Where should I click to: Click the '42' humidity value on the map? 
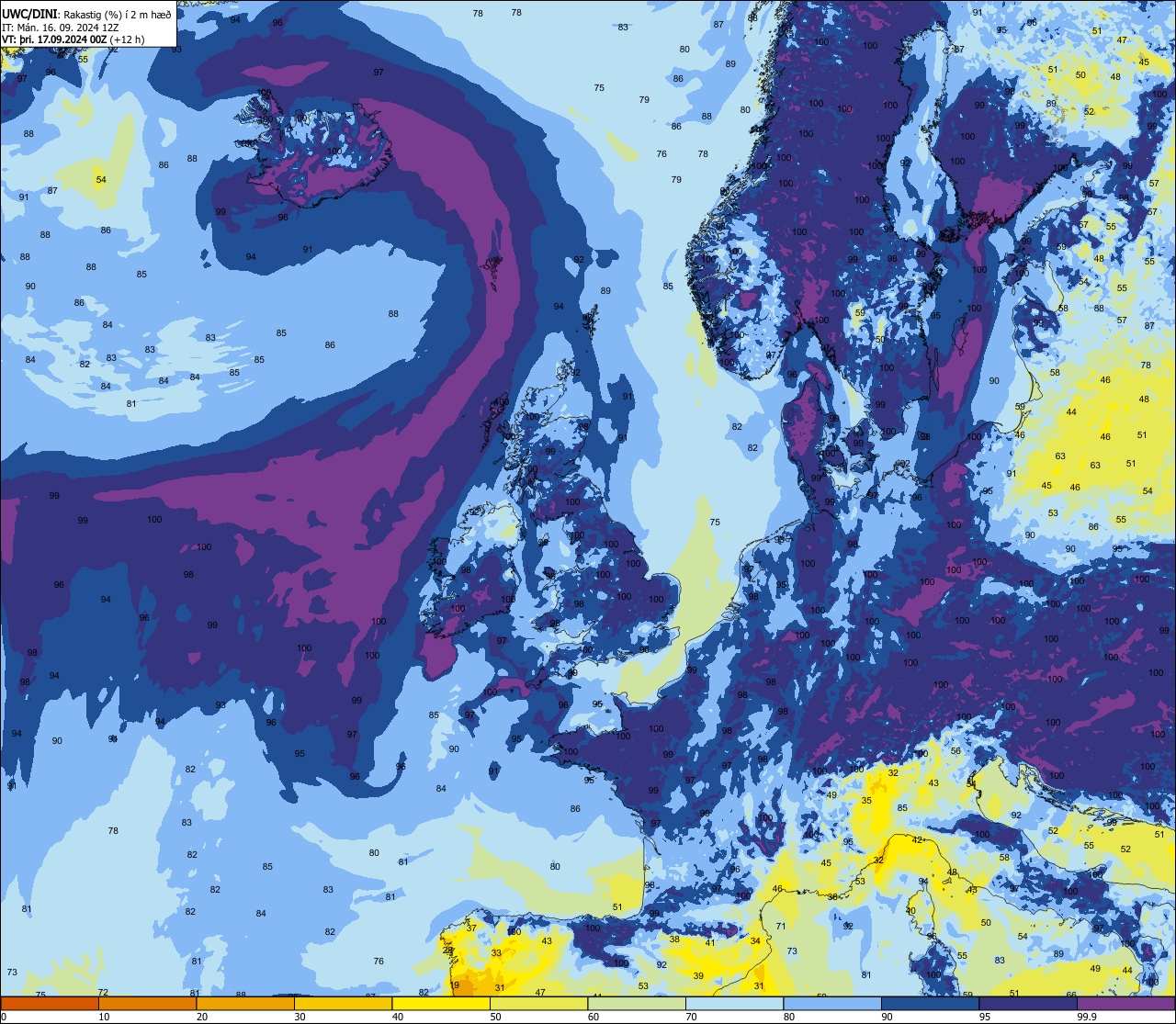[917, 840]
